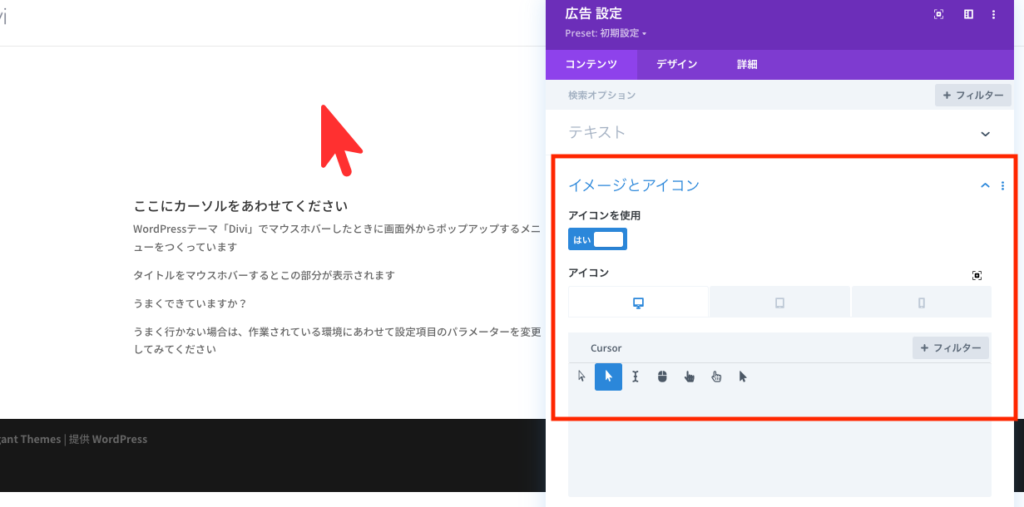Image resolution: width=1024 pixels, height=507 pixels.
Task: Open the three-dot menu in purple header
Action: (x=994, y=14)
